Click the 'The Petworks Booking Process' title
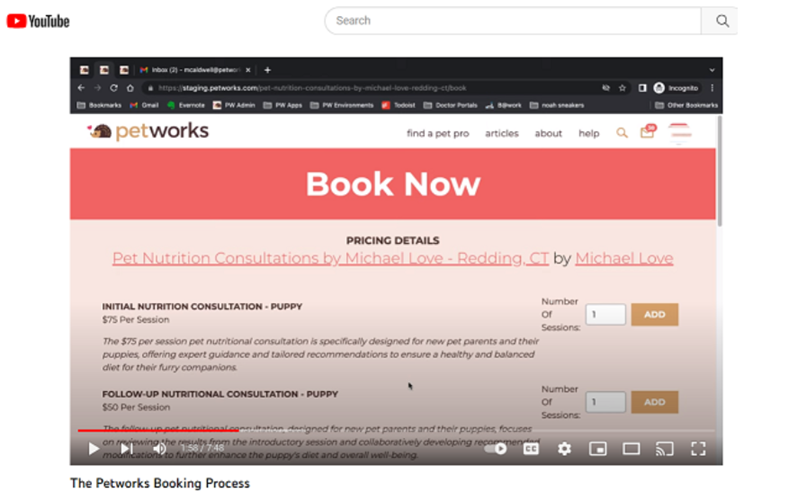The width and height of the screenshot is (788, 501). 160,483
